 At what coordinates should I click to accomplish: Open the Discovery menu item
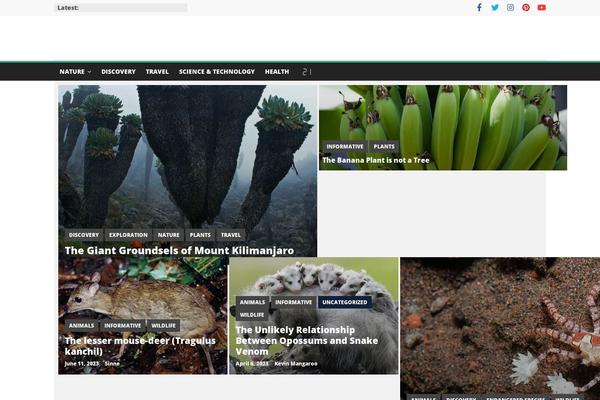click(118, 72)
